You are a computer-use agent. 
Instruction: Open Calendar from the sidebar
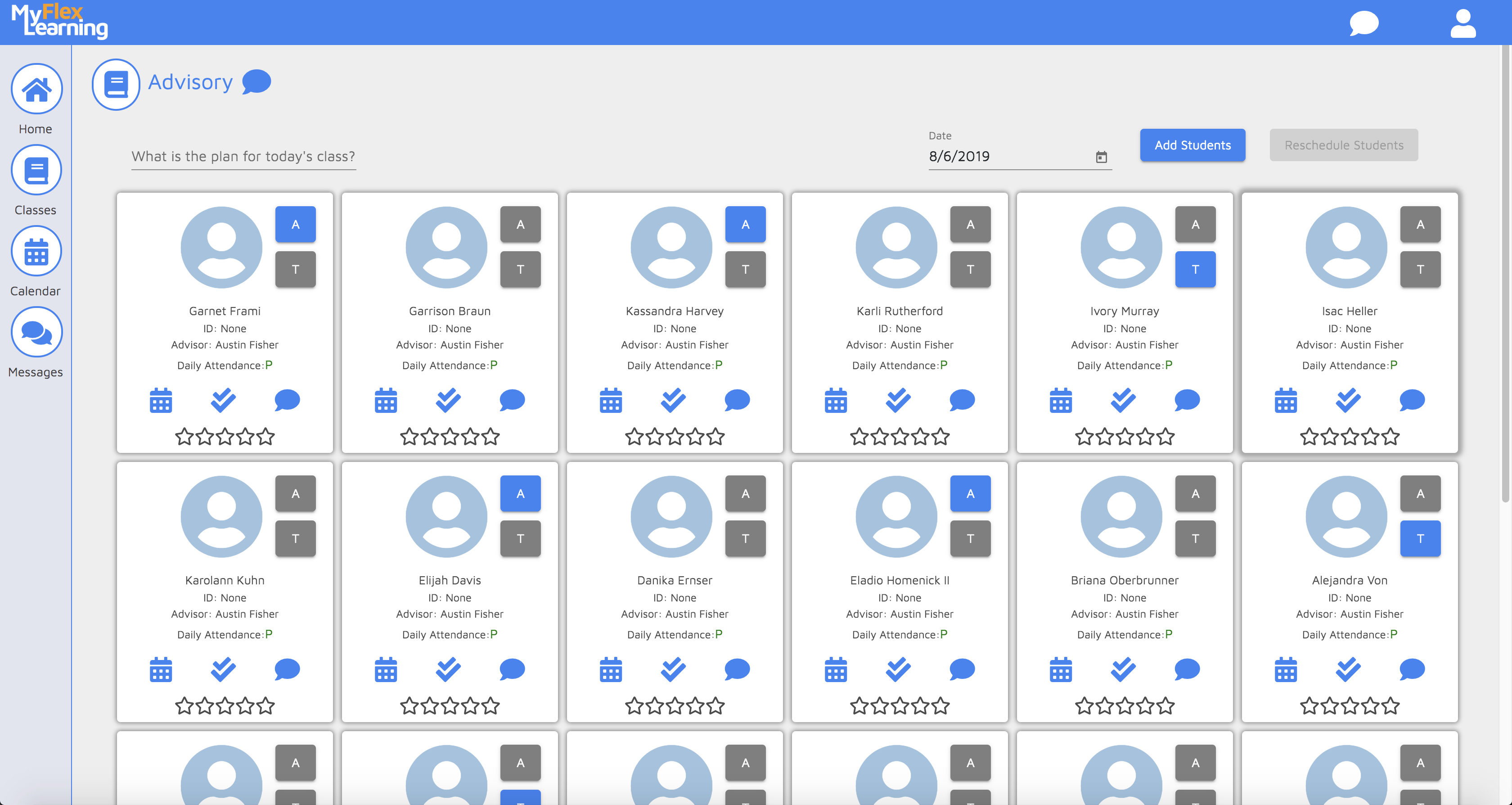(x=36, y=251)
